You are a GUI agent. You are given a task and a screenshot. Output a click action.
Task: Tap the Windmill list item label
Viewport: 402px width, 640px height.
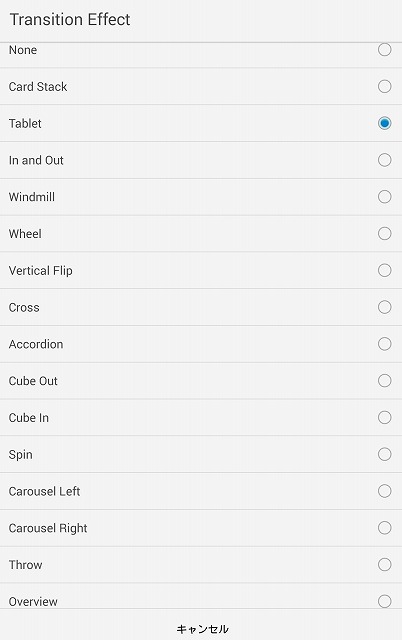32,197
